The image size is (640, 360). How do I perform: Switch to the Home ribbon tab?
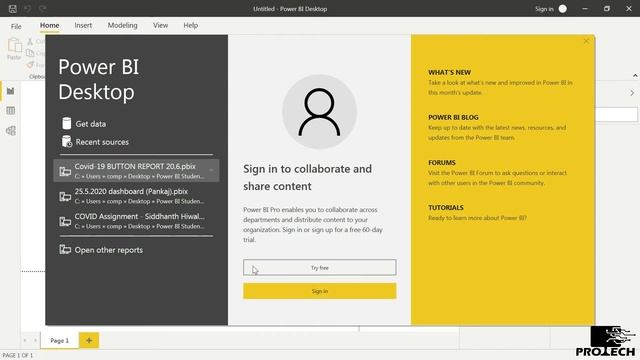tap(49, 25)
